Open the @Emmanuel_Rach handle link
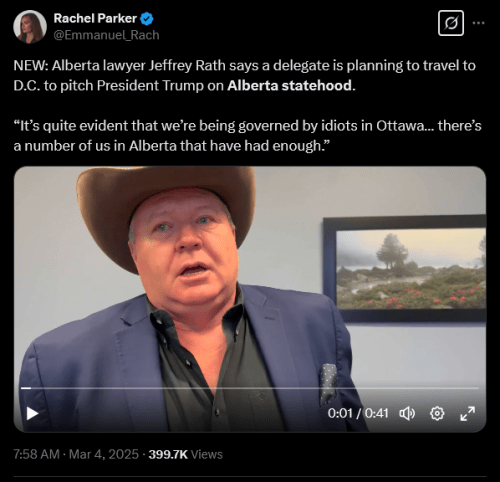 click(x=106, y=35)
